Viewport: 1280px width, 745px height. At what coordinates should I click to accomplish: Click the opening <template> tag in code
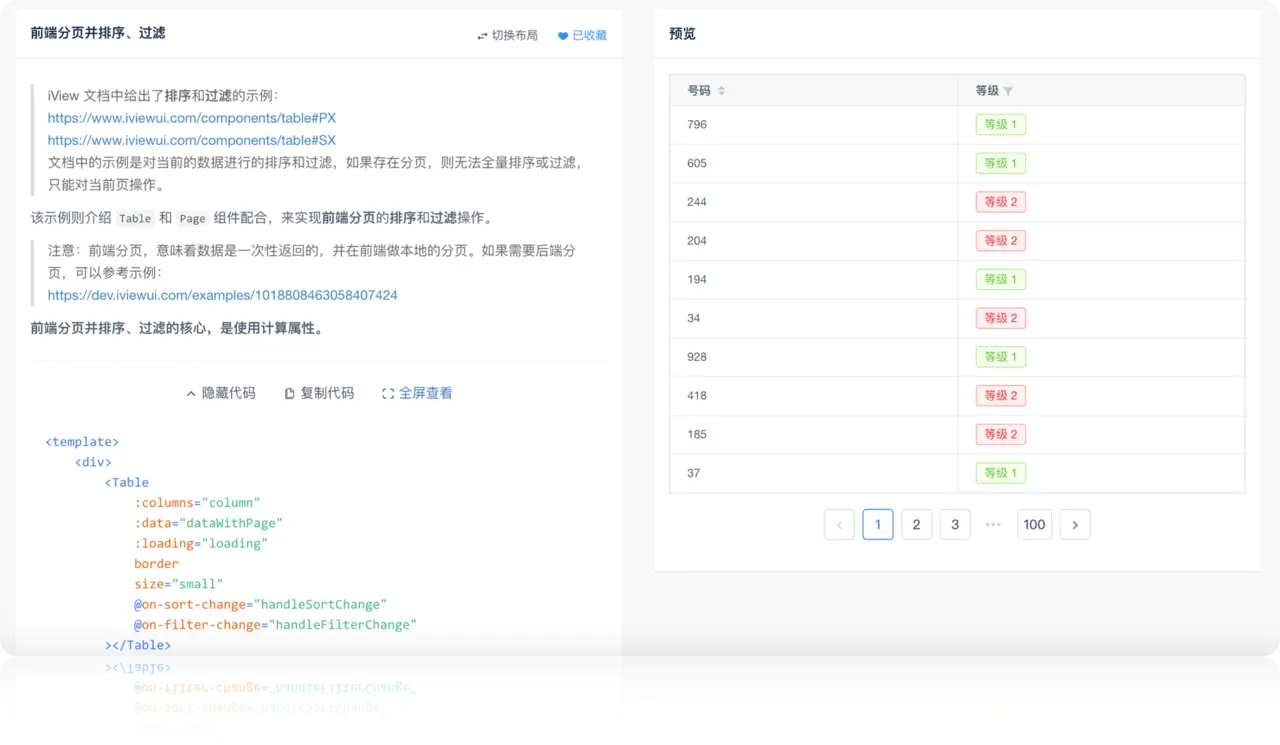(82, 441)
